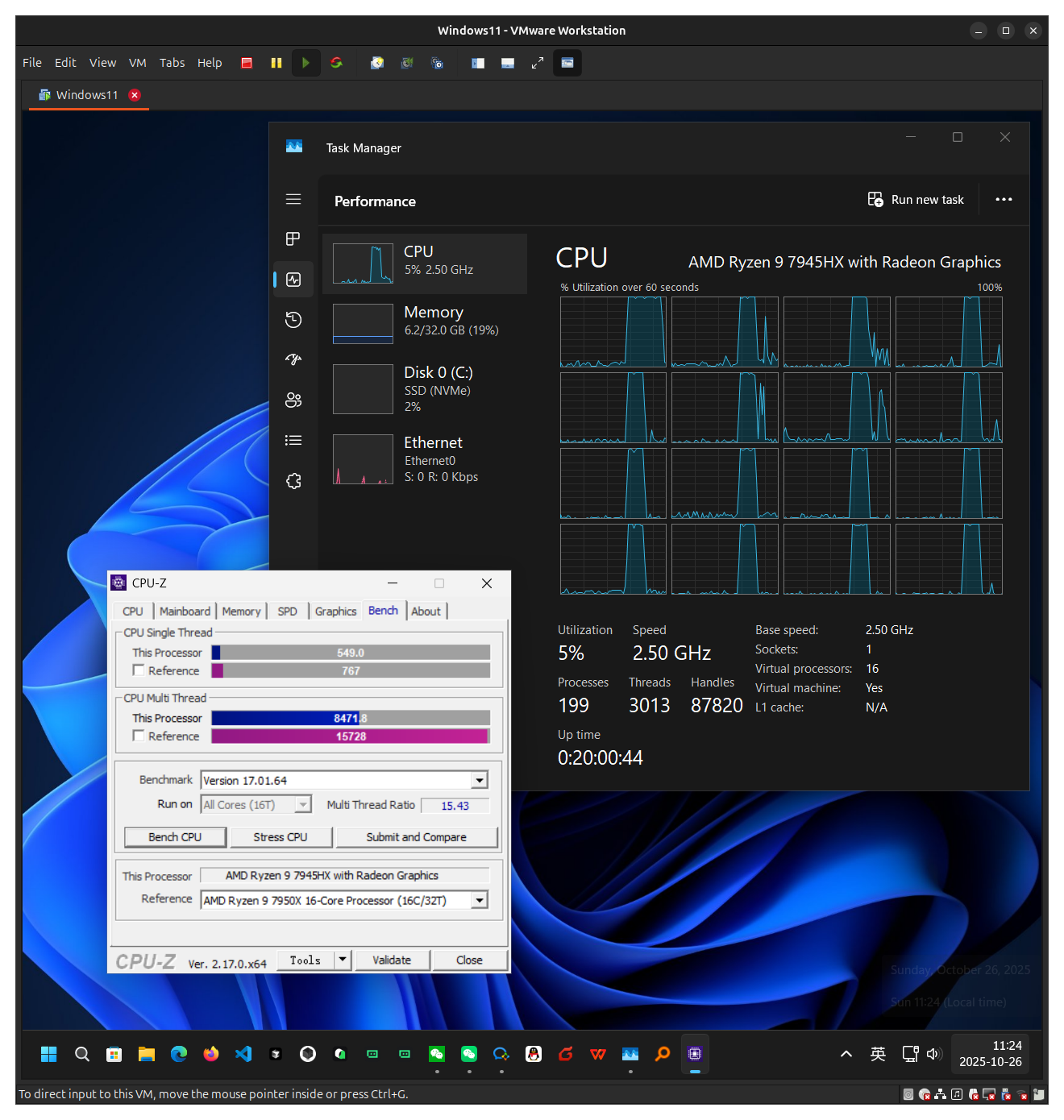
Task: Revert to snapshot toolbar icon
Action: click(x=407, y=63)
